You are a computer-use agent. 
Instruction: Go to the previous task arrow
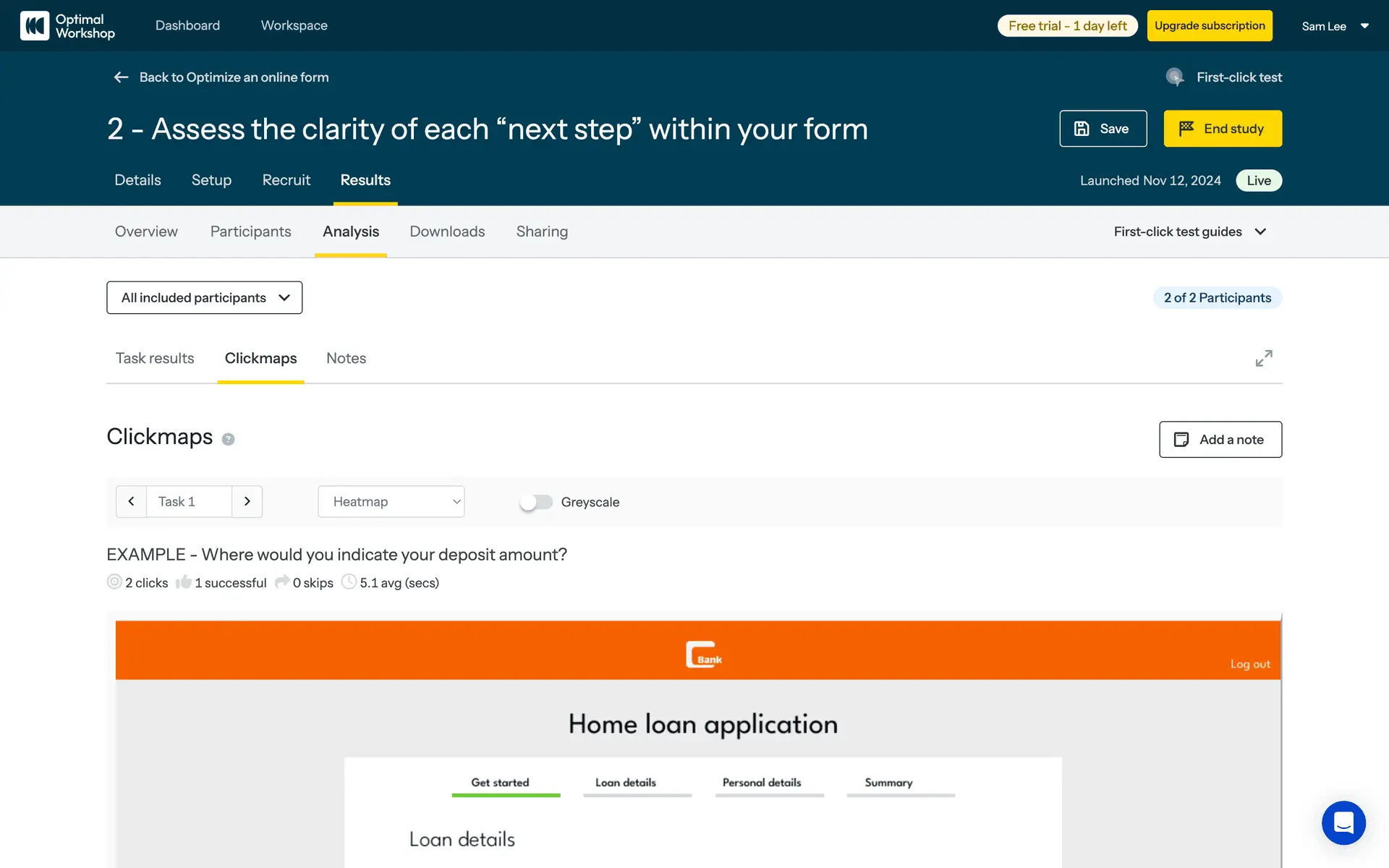tap(131, 501)
